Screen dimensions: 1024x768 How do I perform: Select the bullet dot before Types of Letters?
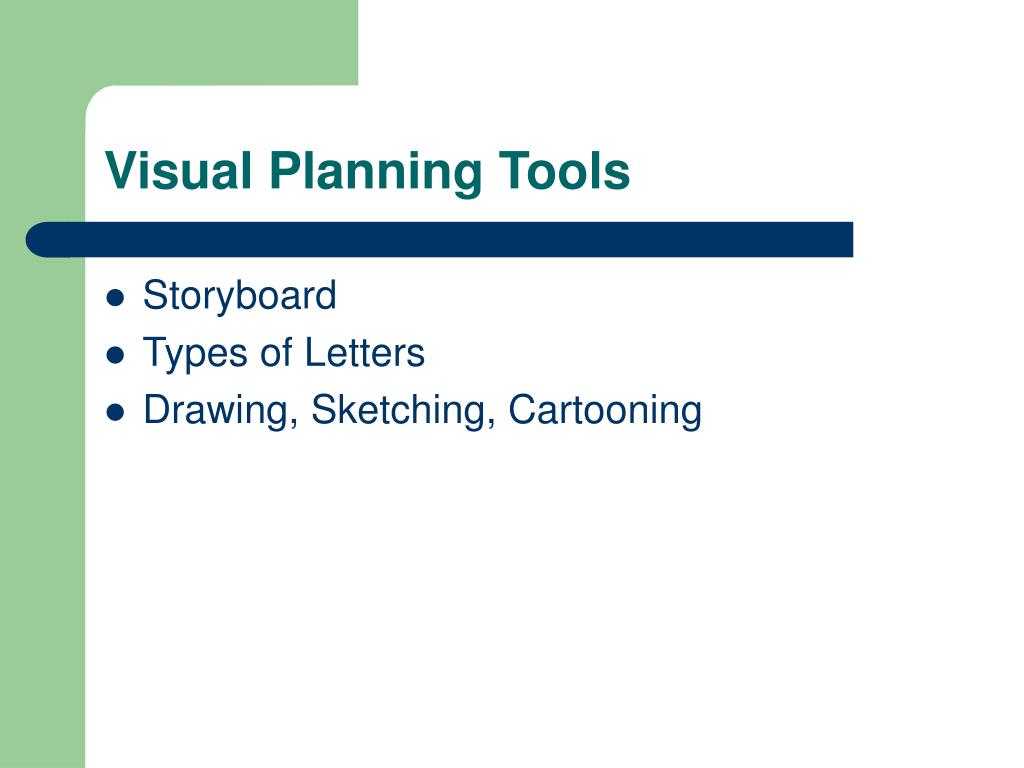tap(115, 355)
